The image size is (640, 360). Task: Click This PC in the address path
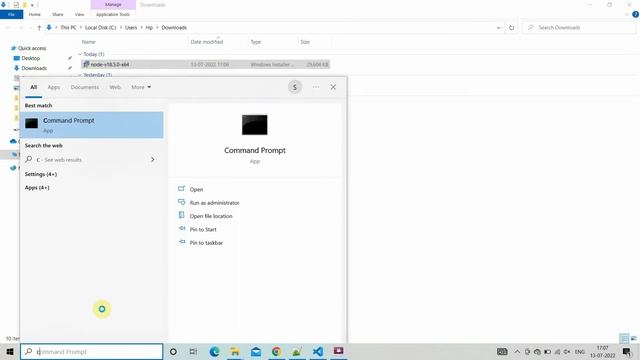coord(68,27)
